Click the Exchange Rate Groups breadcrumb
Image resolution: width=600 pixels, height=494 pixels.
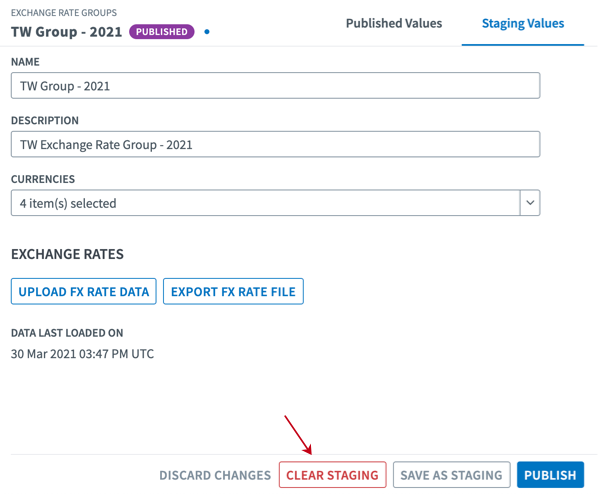(x=63, y=13)
